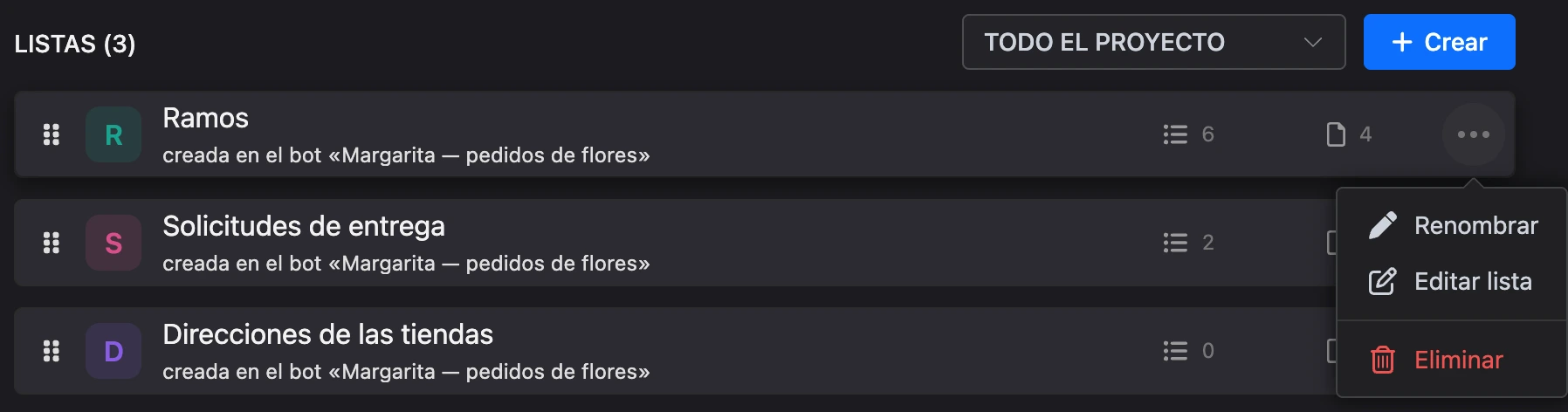
Task: Click the rows count icon in Ramos
Action: 1175,134
